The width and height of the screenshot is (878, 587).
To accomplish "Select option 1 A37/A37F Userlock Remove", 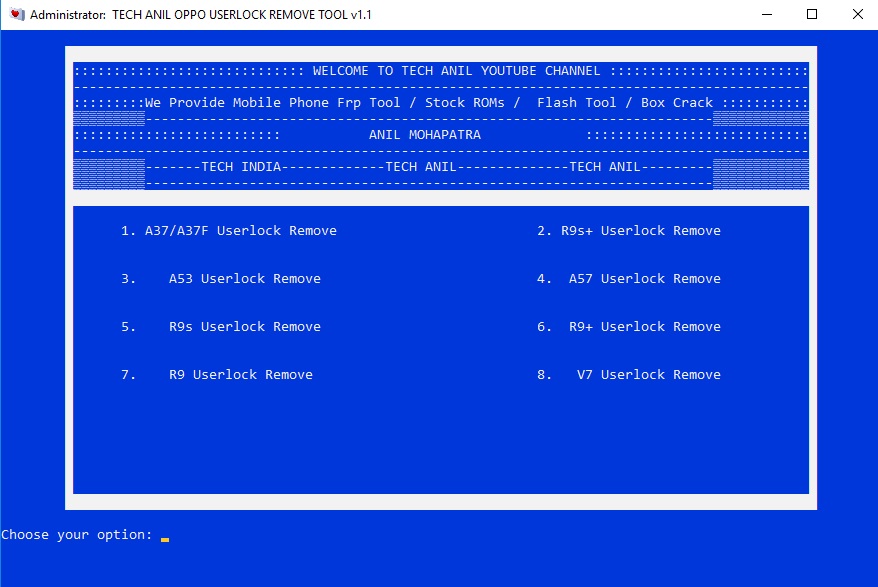I will tap(228, 230).
